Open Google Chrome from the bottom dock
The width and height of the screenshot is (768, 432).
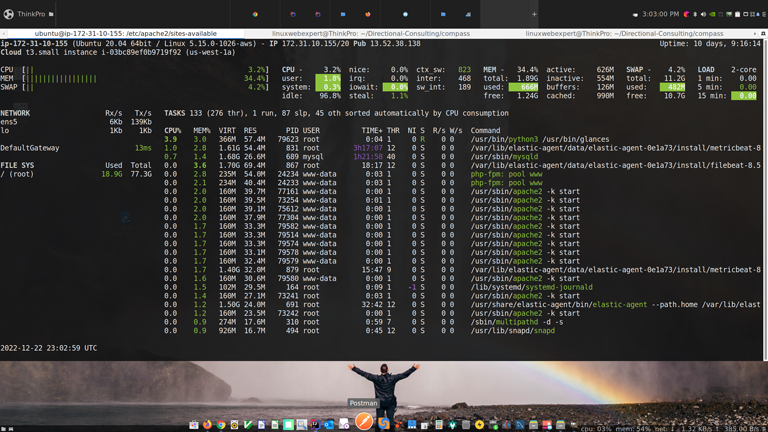pos(221,425)
